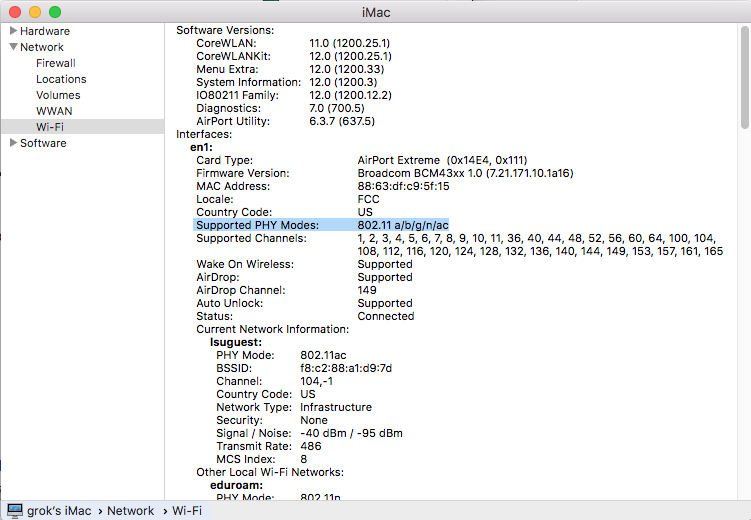Click PHY Mode value 802.11ac

tap(323, 355)
